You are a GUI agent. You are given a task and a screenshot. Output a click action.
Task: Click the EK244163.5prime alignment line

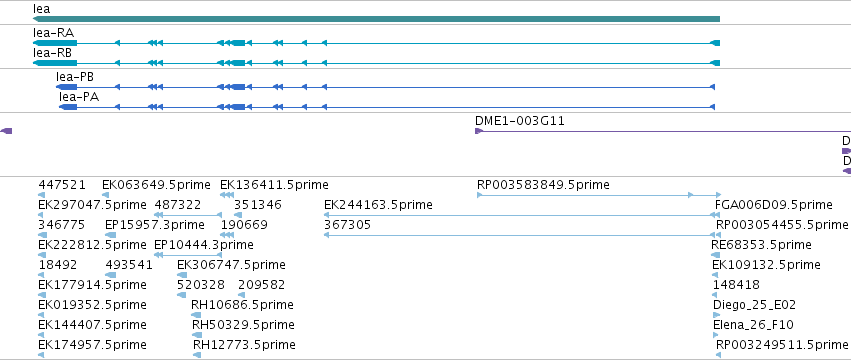pyautogui.click(x=522, y=215)
